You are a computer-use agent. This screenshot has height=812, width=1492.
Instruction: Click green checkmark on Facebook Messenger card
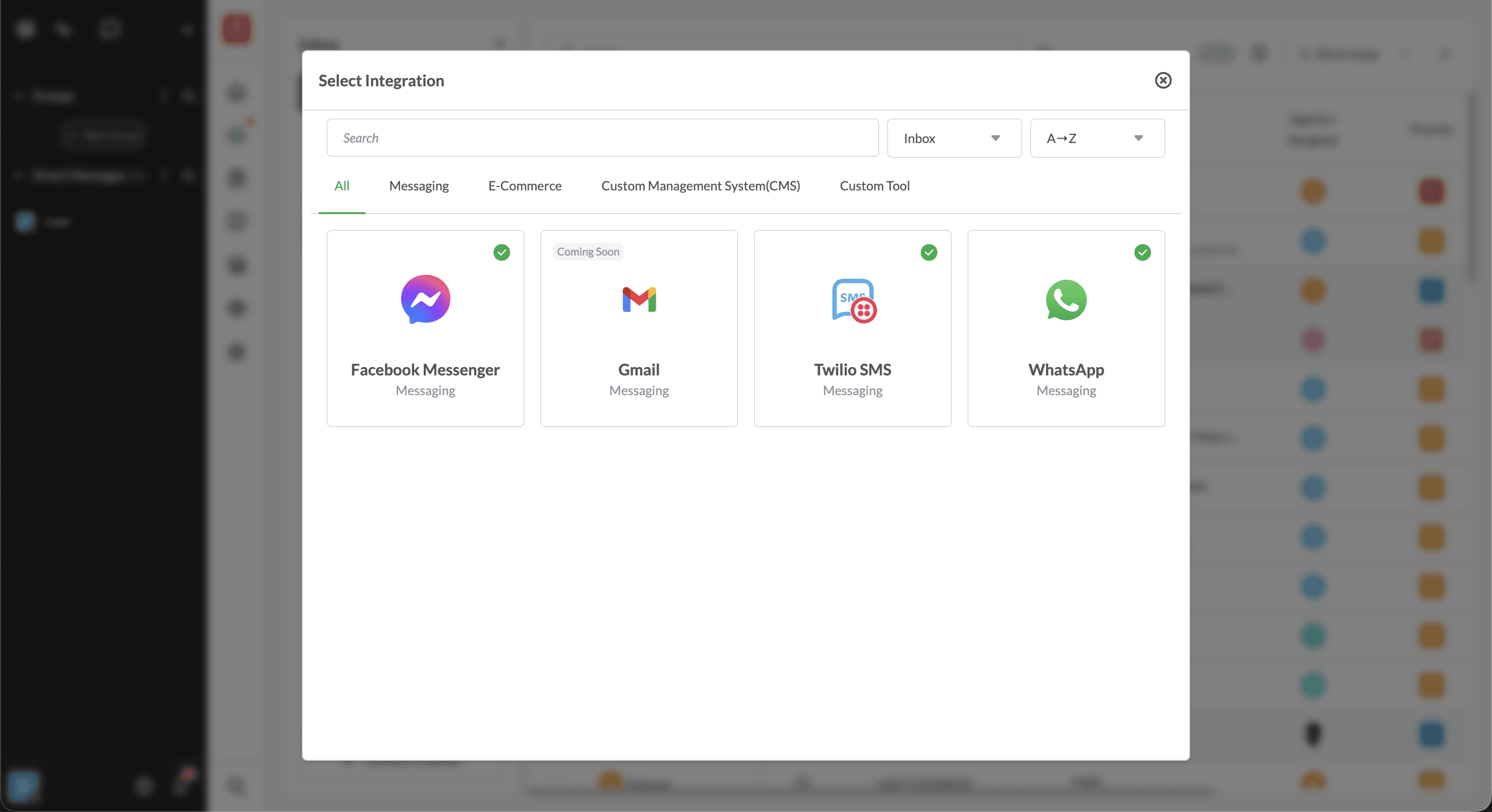coord(502,253)
